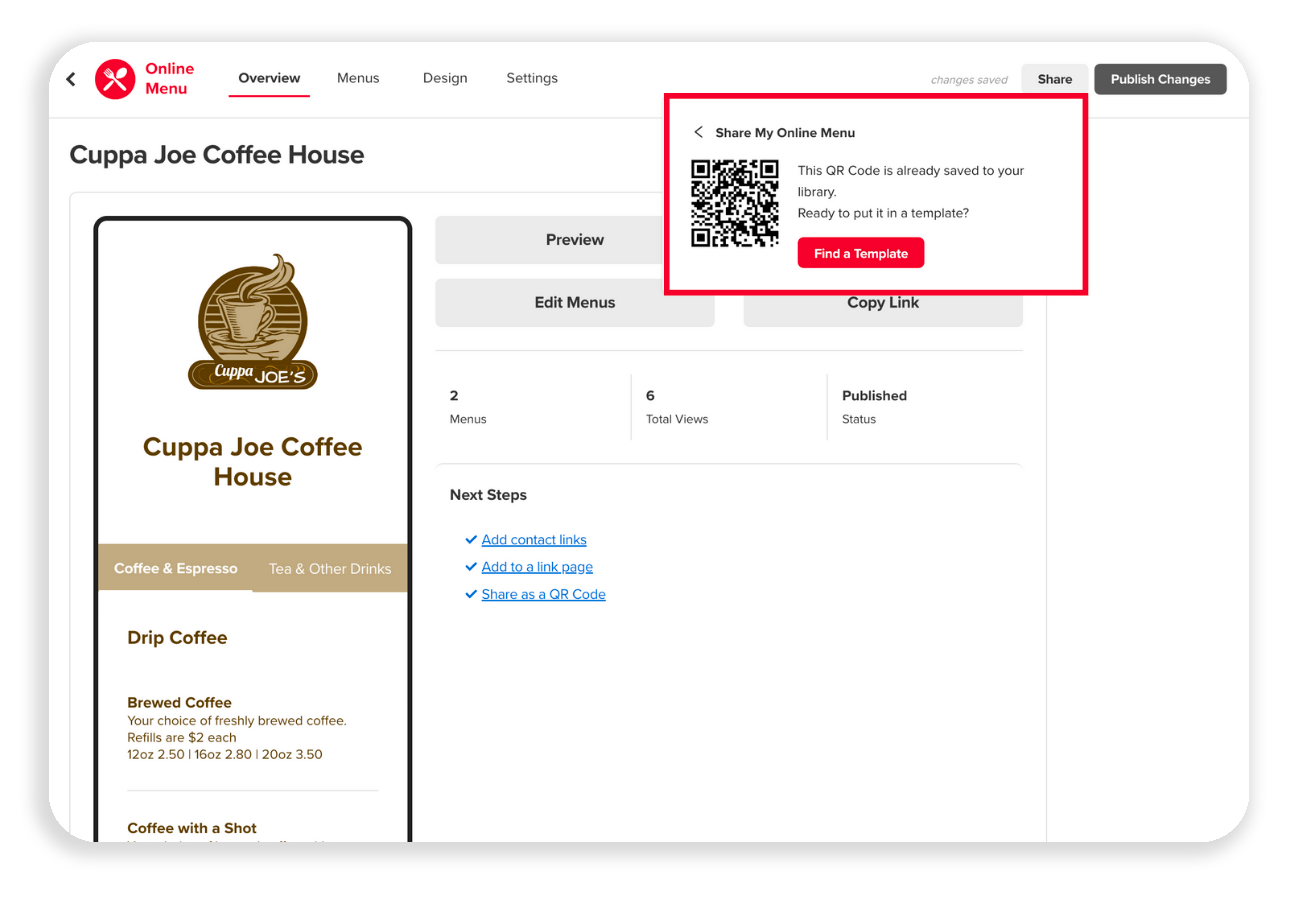Click the back arrow beside Online Menu logo
This screenshot has height=900, width=1300.
70,79
